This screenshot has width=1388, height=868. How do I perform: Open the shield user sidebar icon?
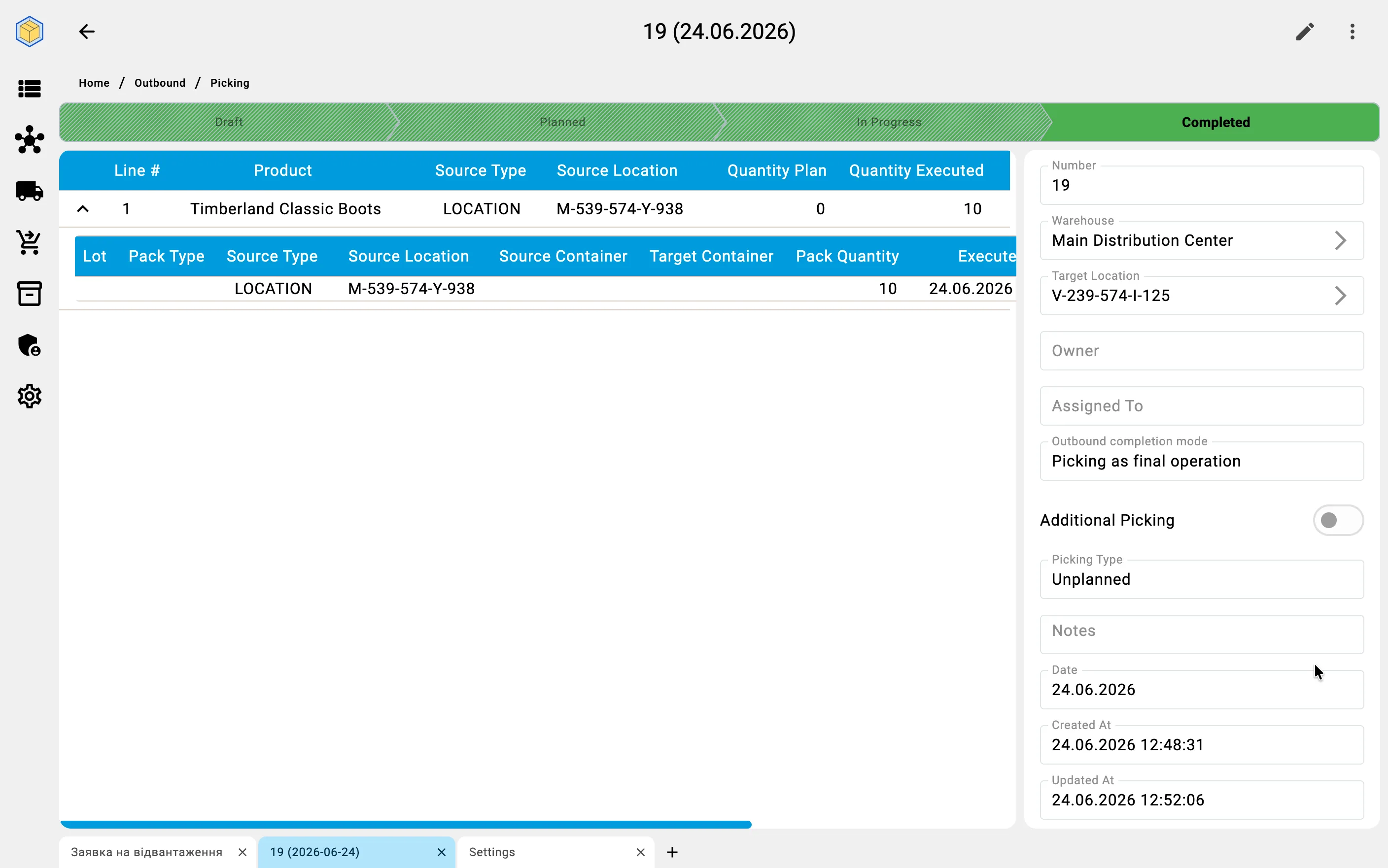[x=29, y=345]
